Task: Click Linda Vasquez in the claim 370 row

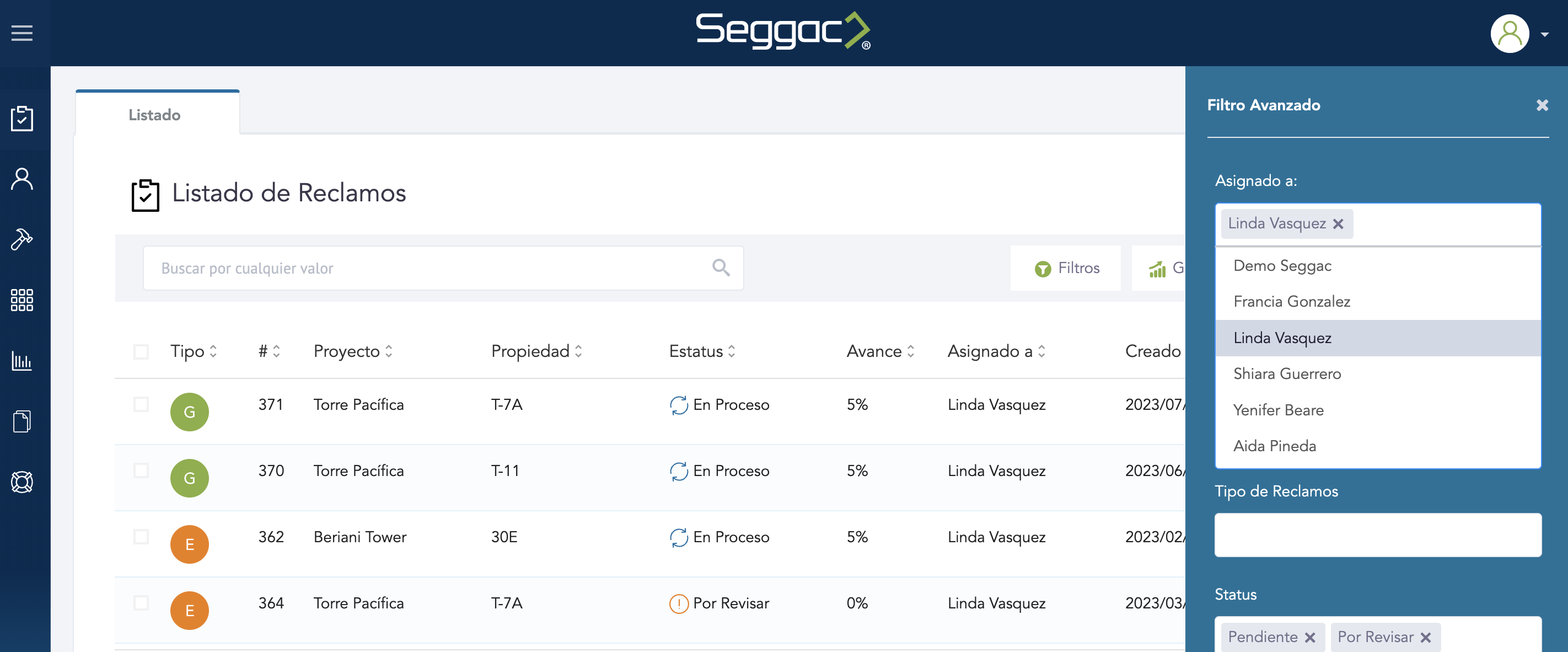Action: pos(996,471)
